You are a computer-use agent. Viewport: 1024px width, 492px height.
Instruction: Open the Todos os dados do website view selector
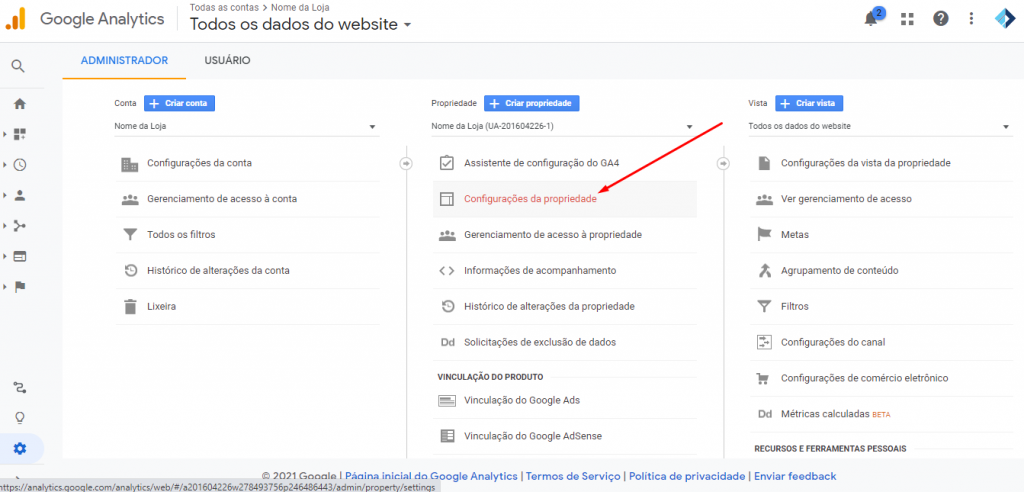point(300,25)
